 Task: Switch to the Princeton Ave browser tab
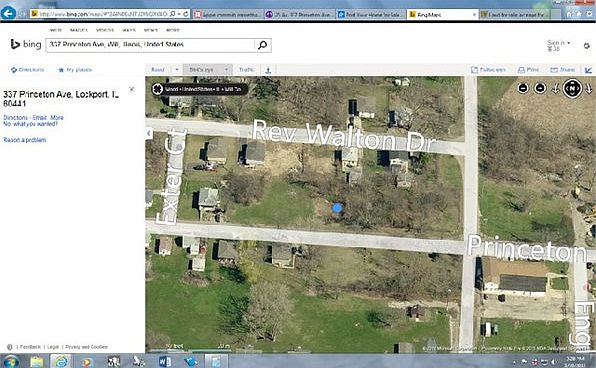(300, 14)
